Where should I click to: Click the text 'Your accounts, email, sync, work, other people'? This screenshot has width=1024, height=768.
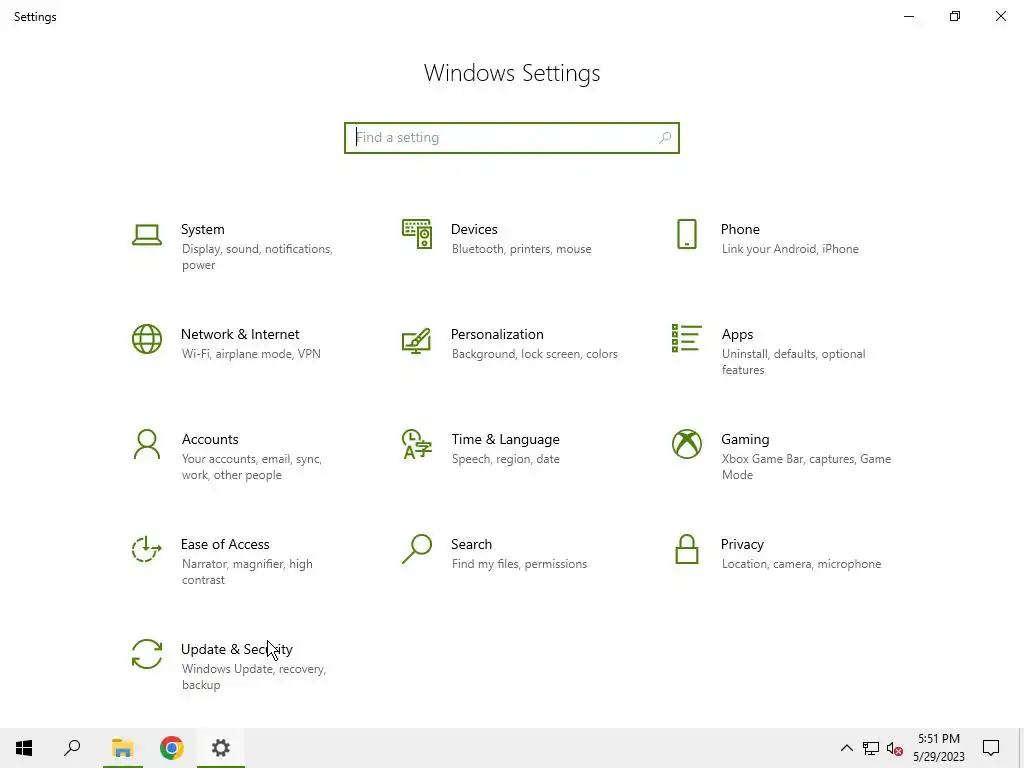[x=251, y=467]
